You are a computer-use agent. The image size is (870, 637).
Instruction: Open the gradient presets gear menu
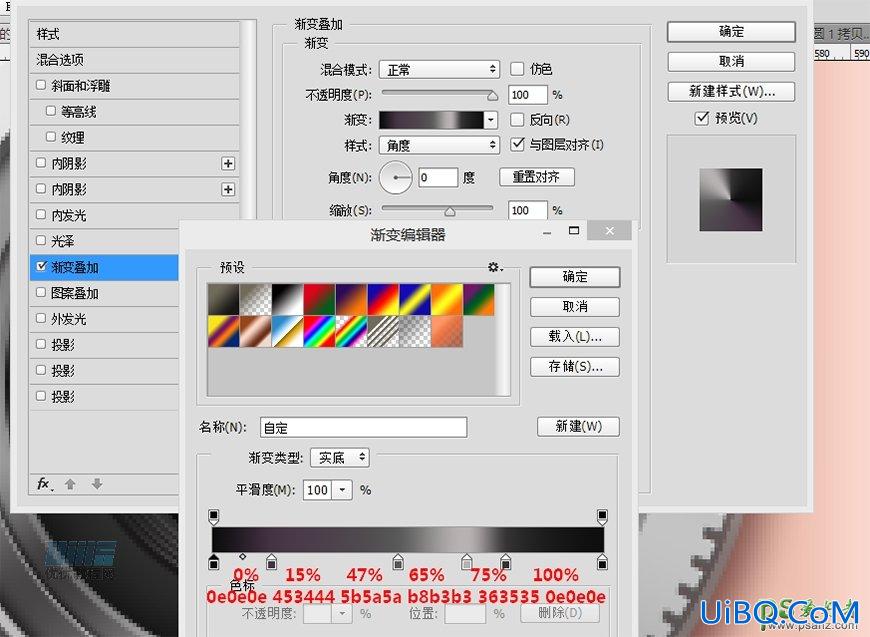[x=495, y=267]
